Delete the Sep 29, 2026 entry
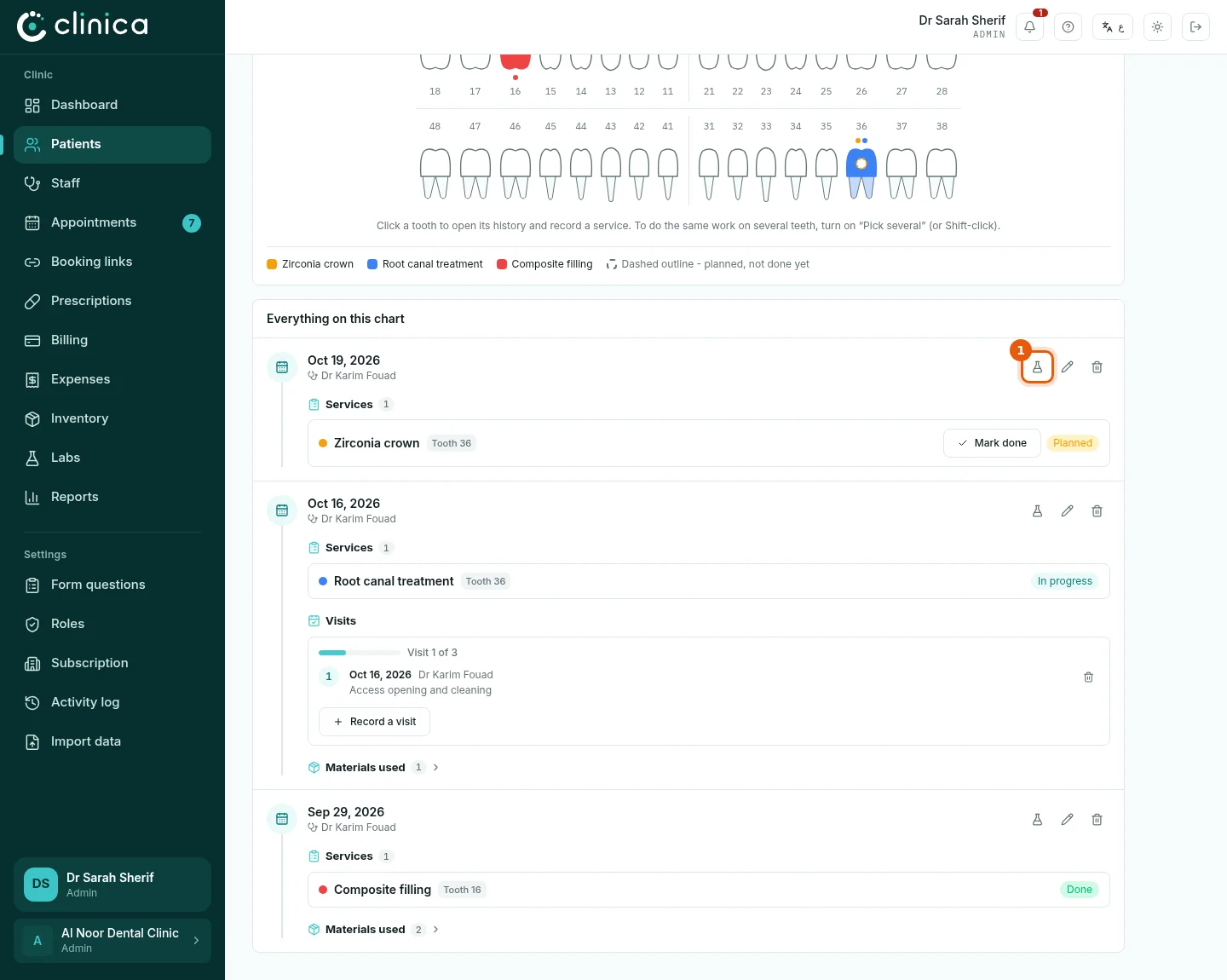 [1097, 820]
